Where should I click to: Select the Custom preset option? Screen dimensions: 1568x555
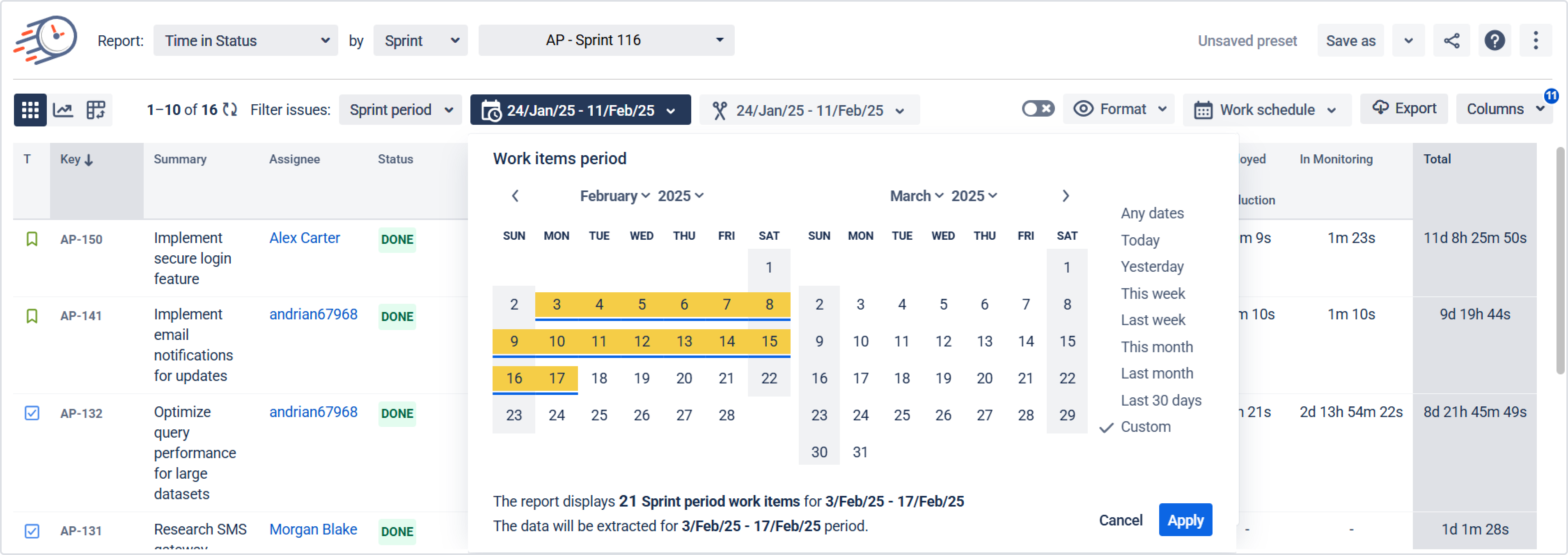coord(1145,427)
